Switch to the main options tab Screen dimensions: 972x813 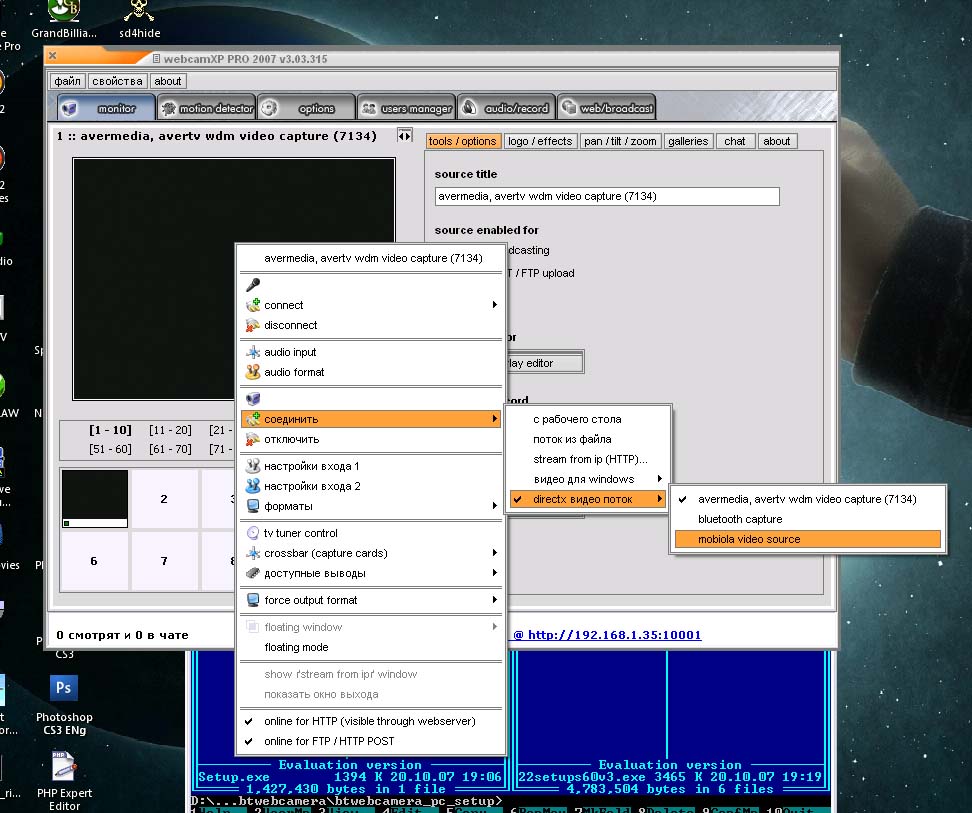coord(307,108)
